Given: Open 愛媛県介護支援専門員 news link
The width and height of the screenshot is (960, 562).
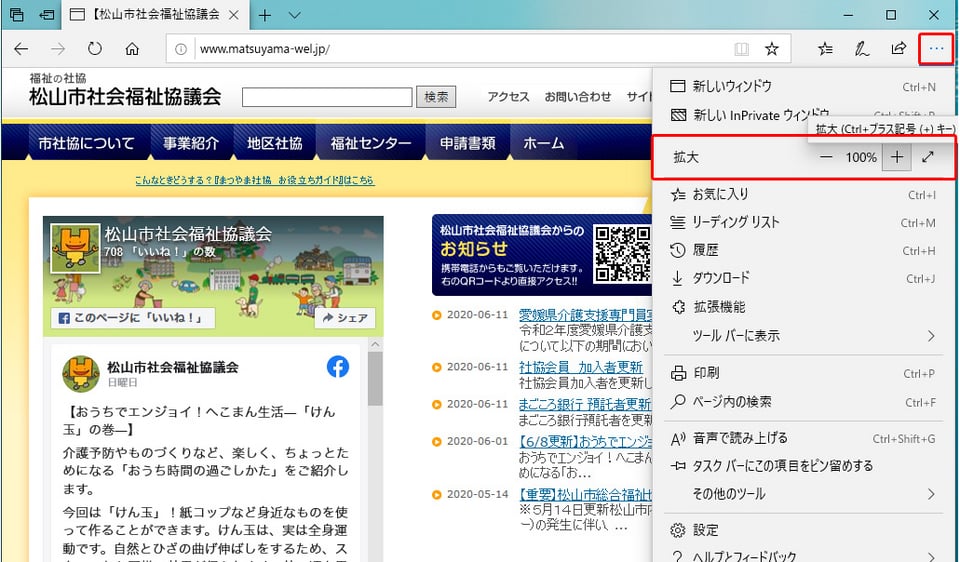Looking at the screenshot, I should 585,315.
